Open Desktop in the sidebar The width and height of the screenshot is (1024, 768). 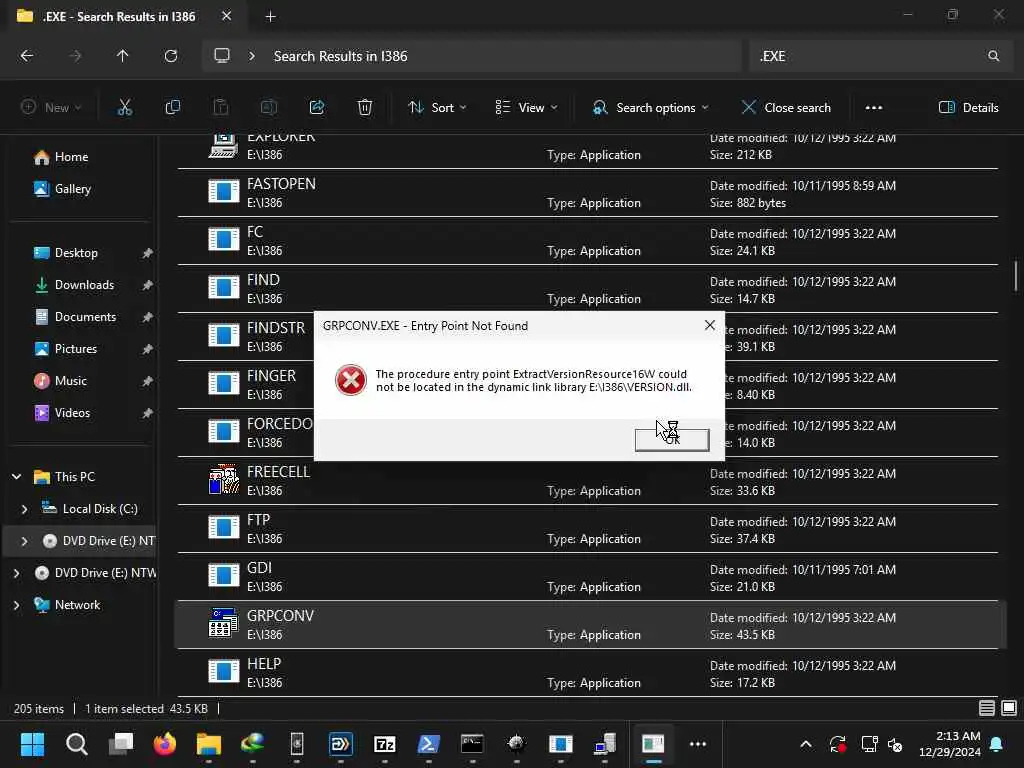(x=76, y=253)
